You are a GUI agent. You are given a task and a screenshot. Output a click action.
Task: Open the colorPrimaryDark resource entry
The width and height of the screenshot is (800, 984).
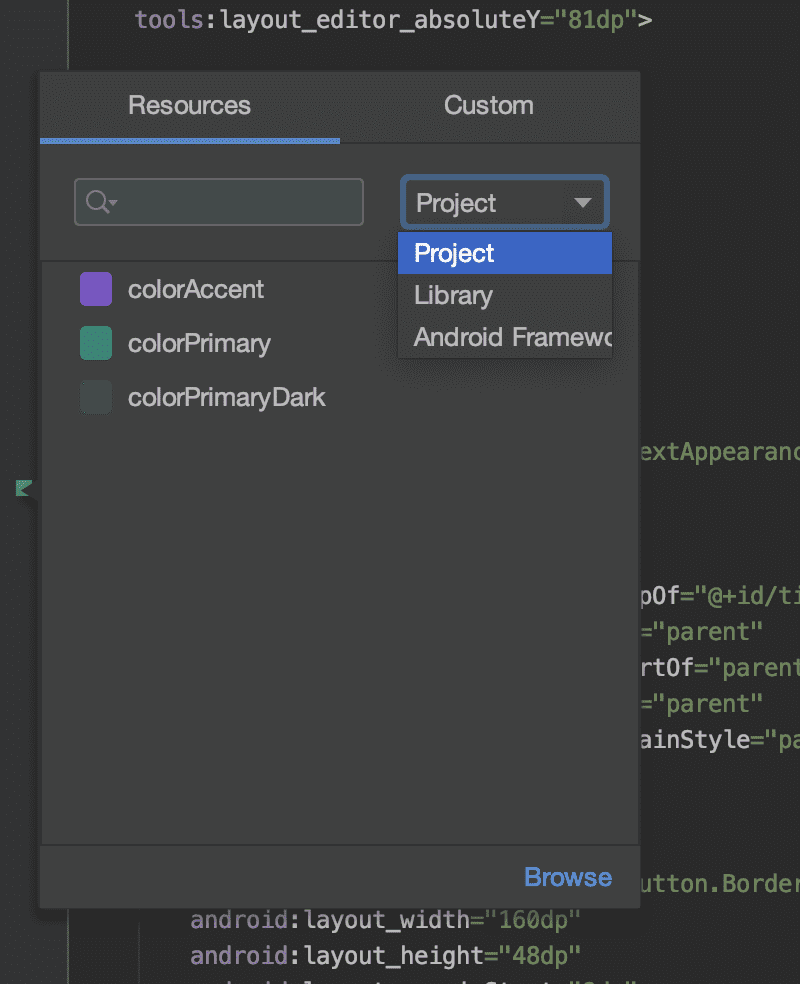[226, 397]
